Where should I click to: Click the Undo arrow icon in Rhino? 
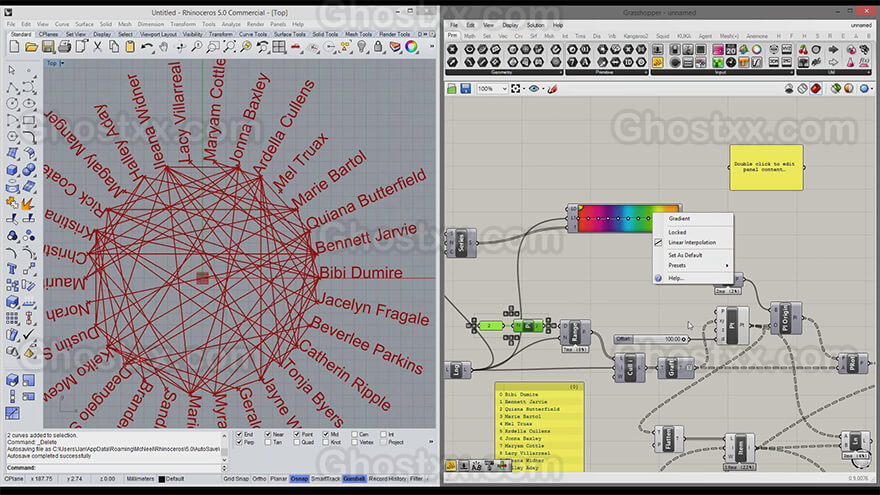(147, 47)
